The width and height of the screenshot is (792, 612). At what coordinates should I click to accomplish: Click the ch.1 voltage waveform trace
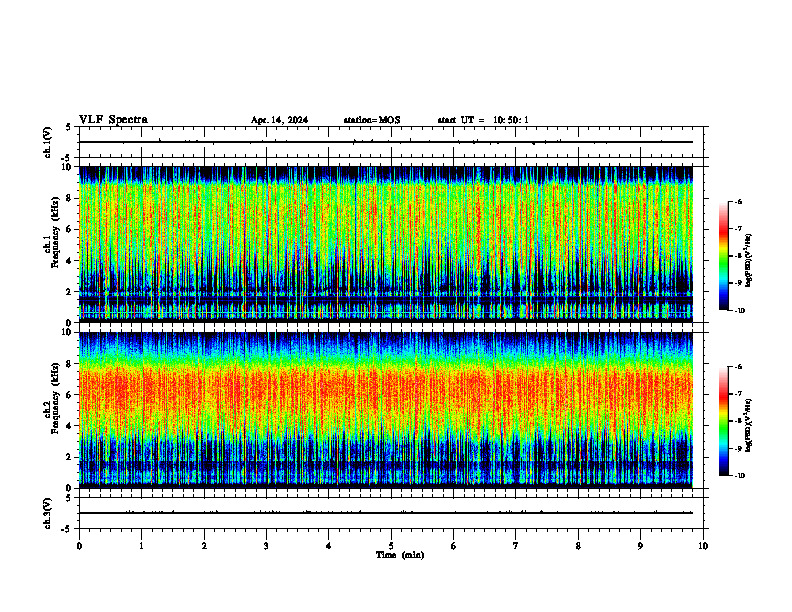pos(386,142)
